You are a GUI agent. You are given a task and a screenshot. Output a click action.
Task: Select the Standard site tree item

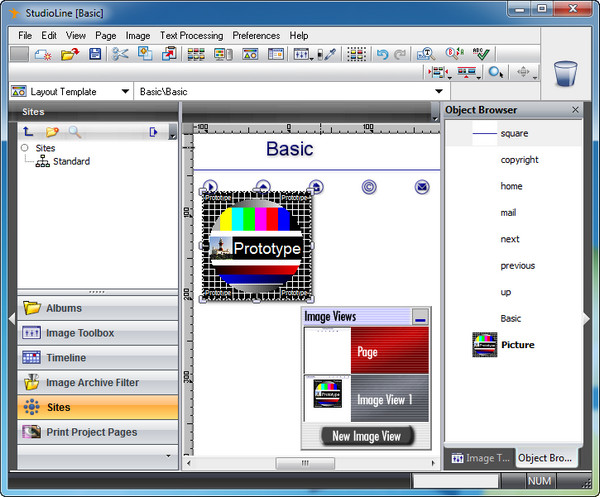70,161
